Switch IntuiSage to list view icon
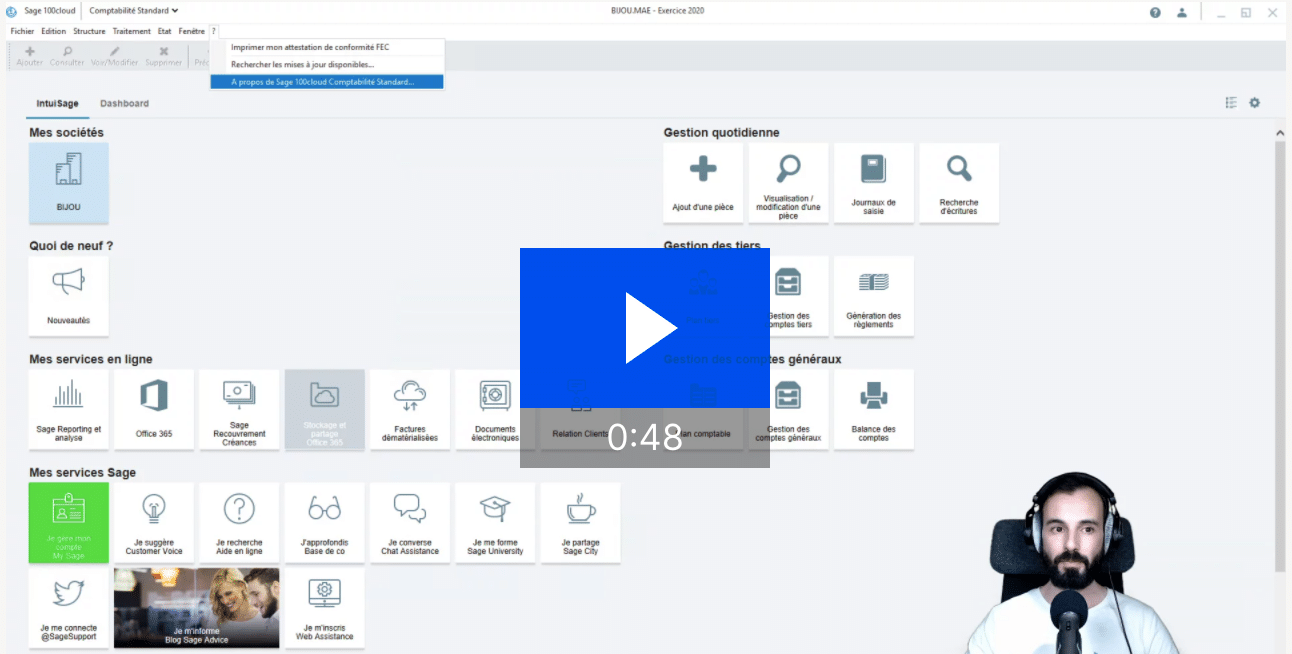1292x654 pixels. pos(1231,103)
